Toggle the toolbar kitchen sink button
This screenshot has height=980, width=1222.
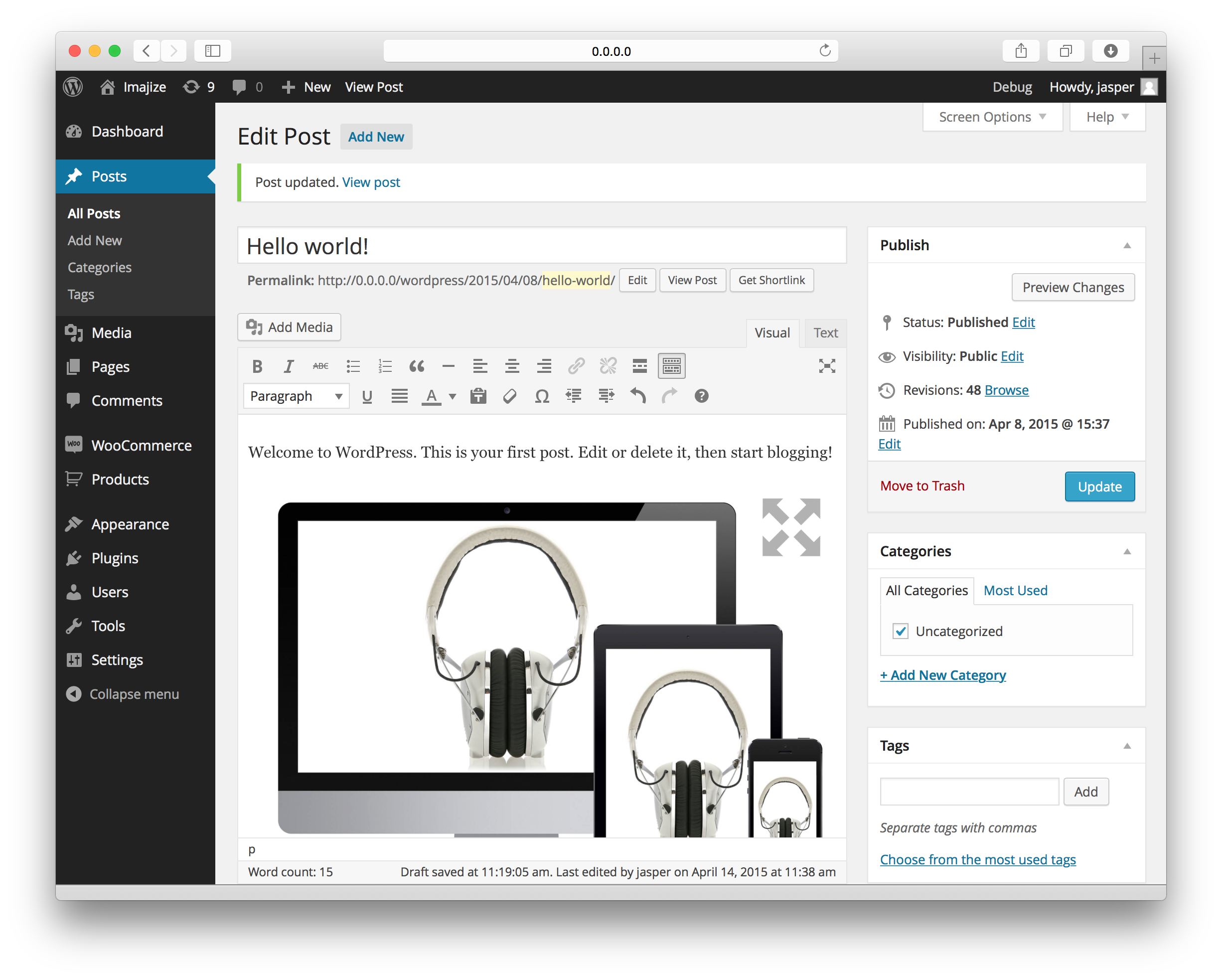671,366
